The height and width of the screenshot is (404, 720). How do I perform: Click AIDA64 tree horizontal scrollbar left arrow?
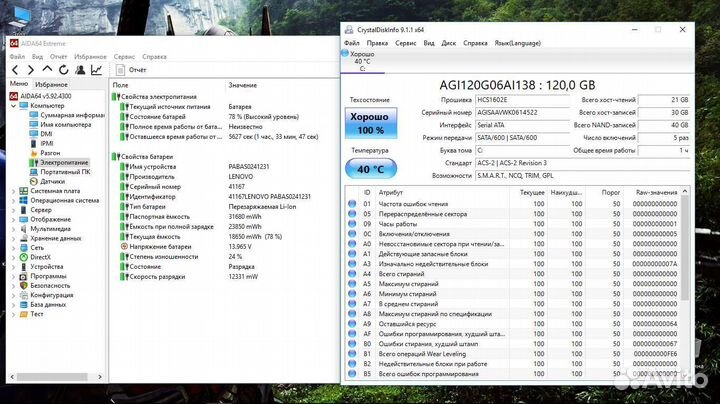click(x=12, y=377)
